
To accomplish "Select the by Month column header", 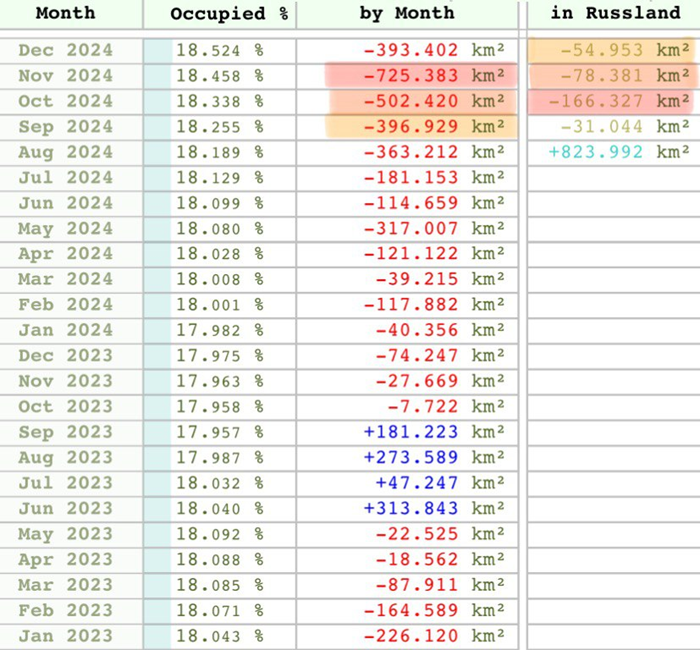I will click(406, 14).
